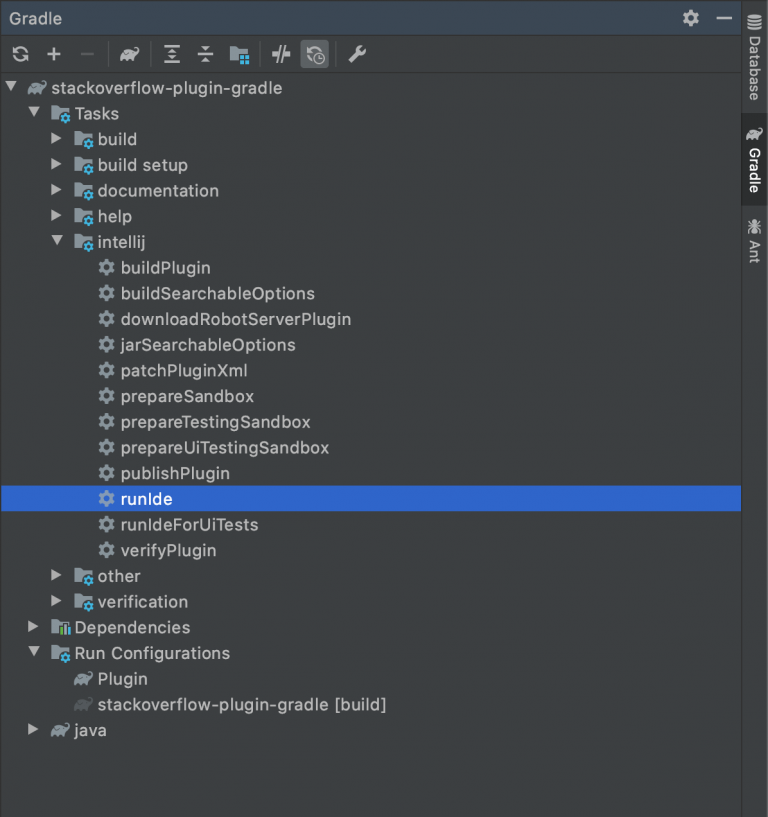Screen dimensions: 768x817
Task: Open the Database side tab
Action: 754,57
